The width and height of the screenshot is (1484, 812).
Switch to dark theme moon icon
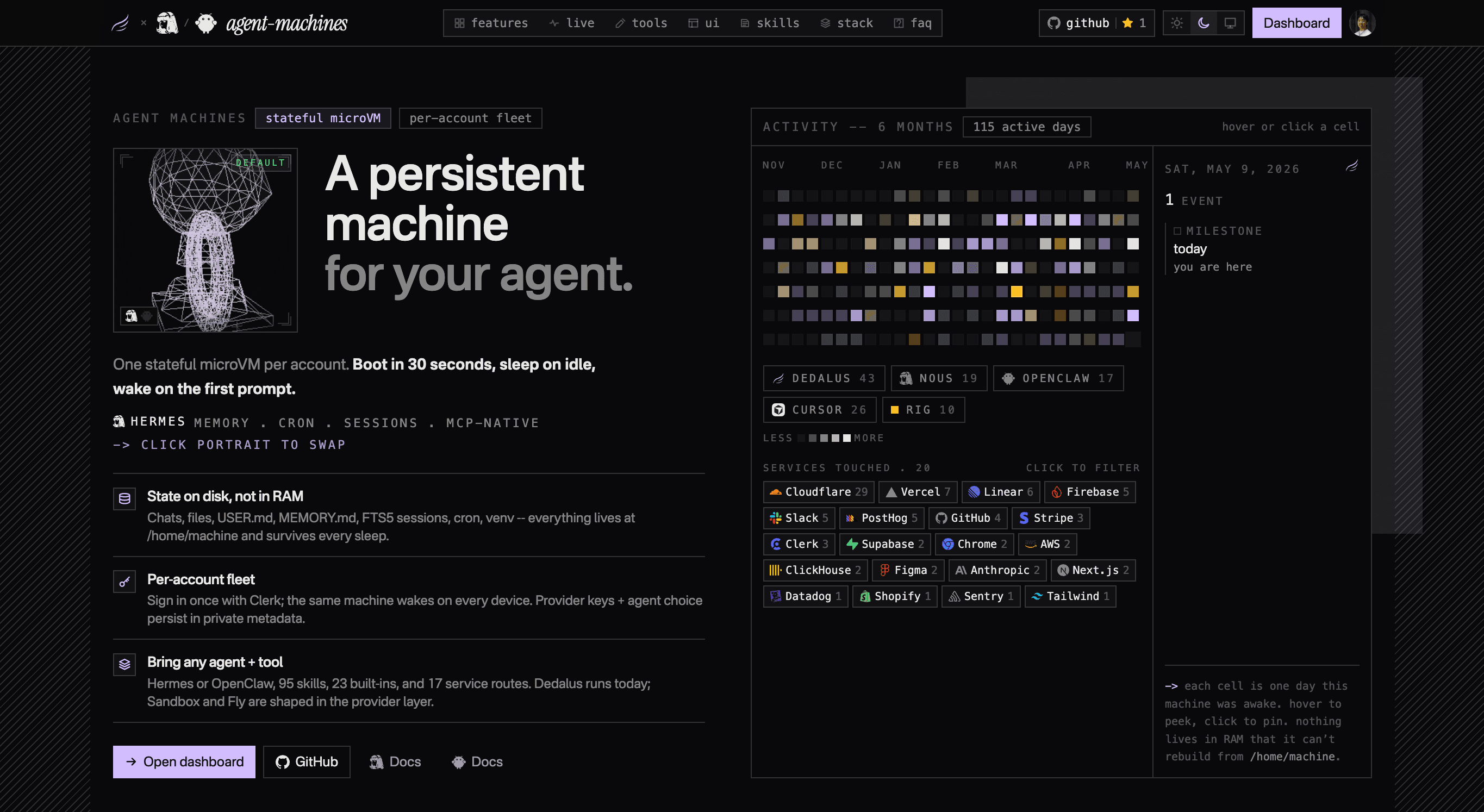pyautogui.click(x=1204, y=23)
